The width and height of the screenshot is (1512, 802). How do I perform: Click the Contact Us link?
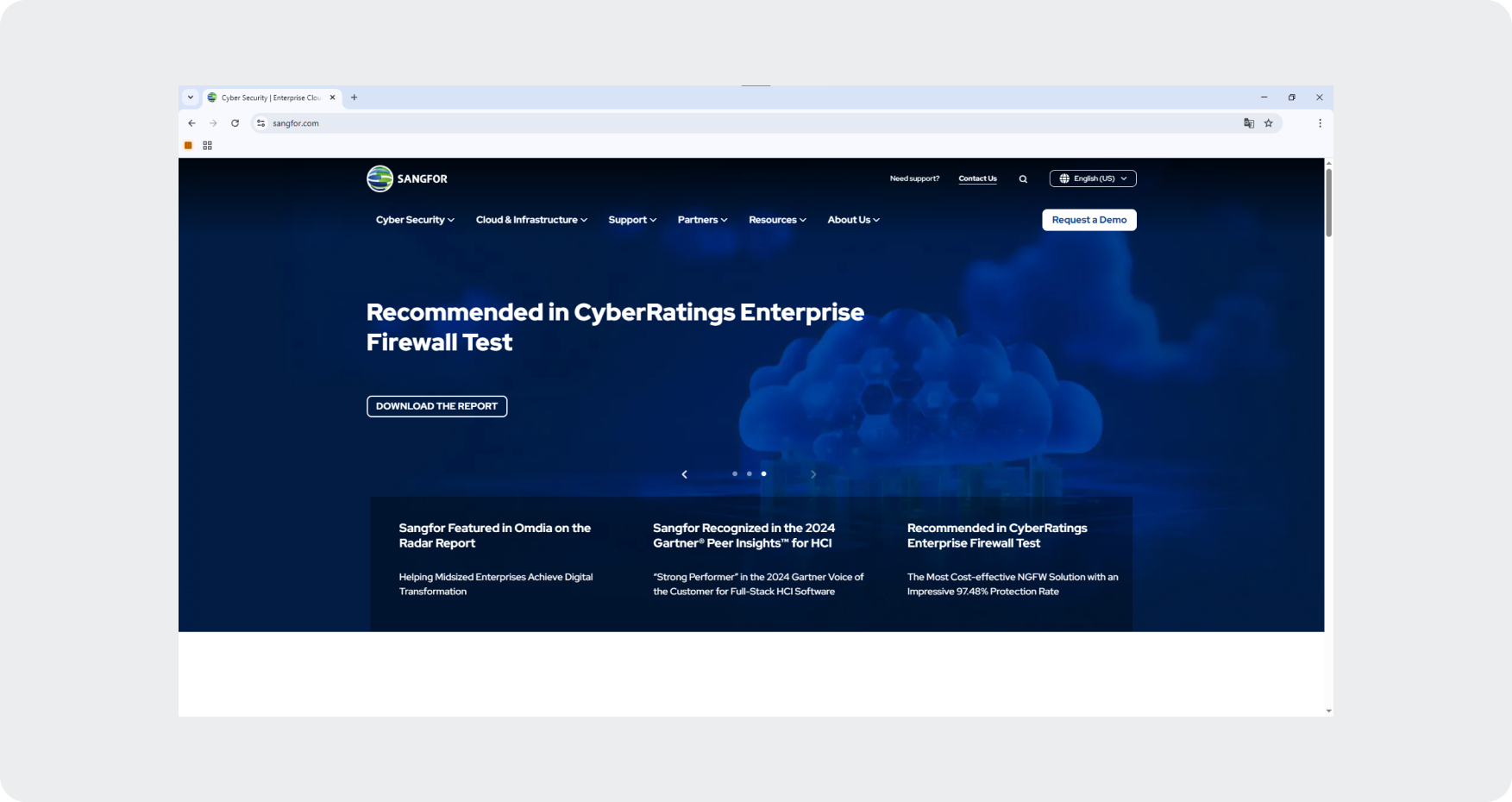[977, 179]
